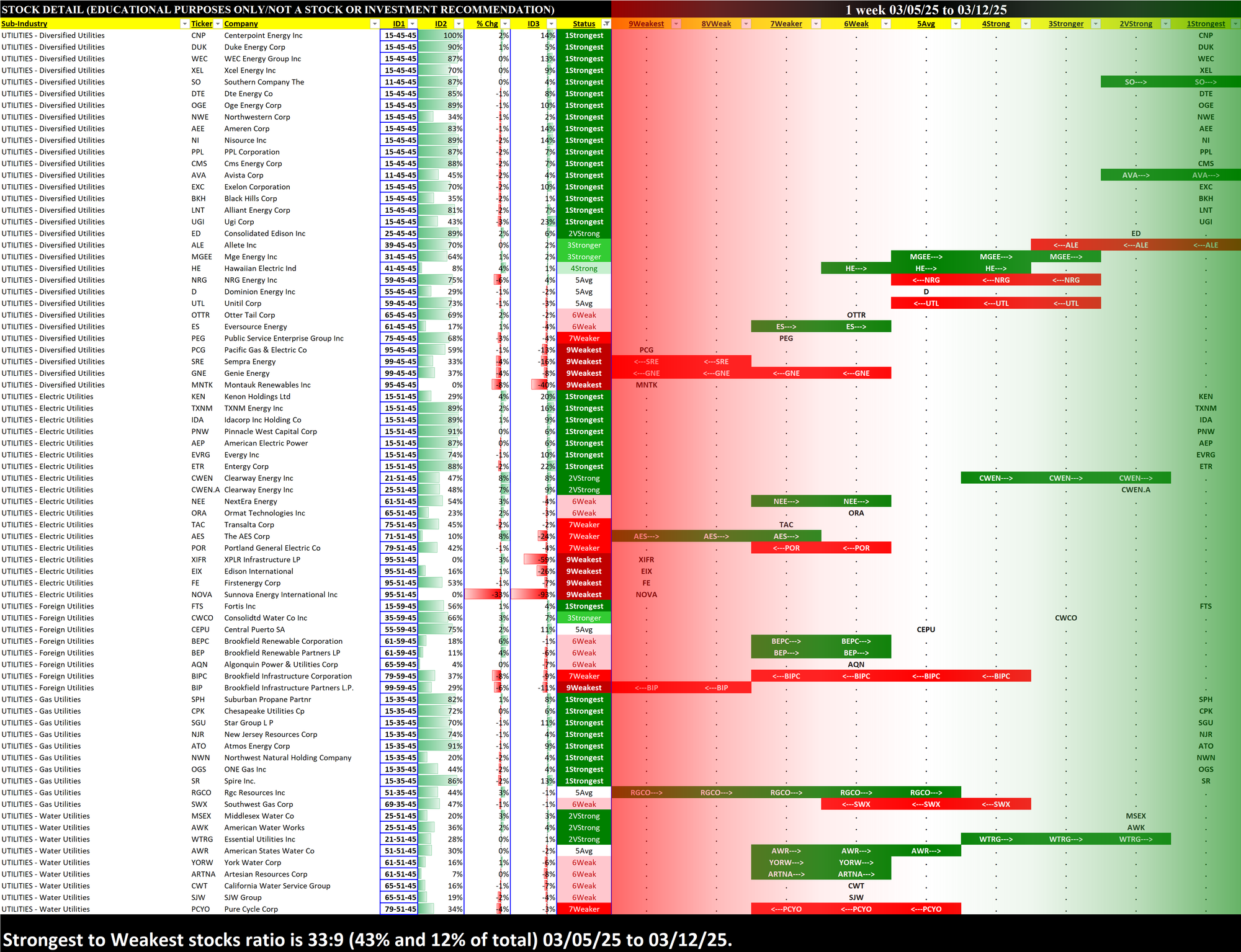
Task: Open the 1Strongest column filter dropdown
Action: 1235,24
